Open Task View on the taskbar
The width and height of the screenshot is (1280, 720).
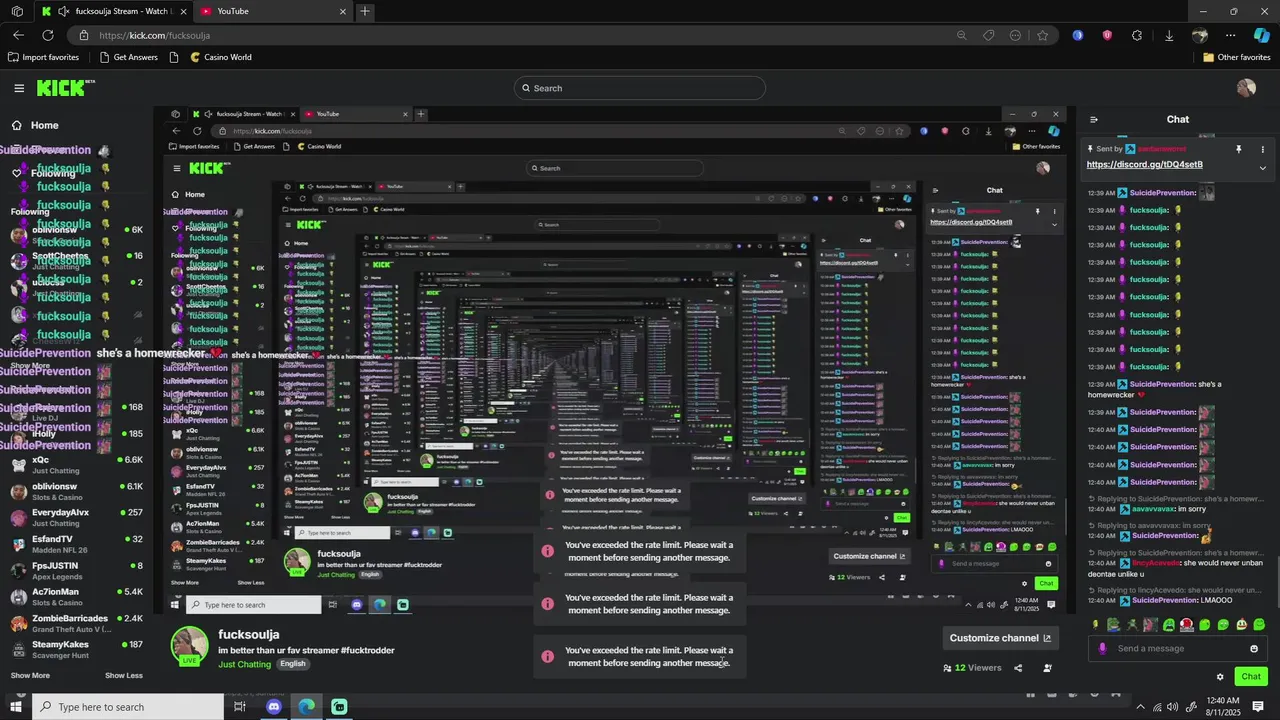coord(240,707)
